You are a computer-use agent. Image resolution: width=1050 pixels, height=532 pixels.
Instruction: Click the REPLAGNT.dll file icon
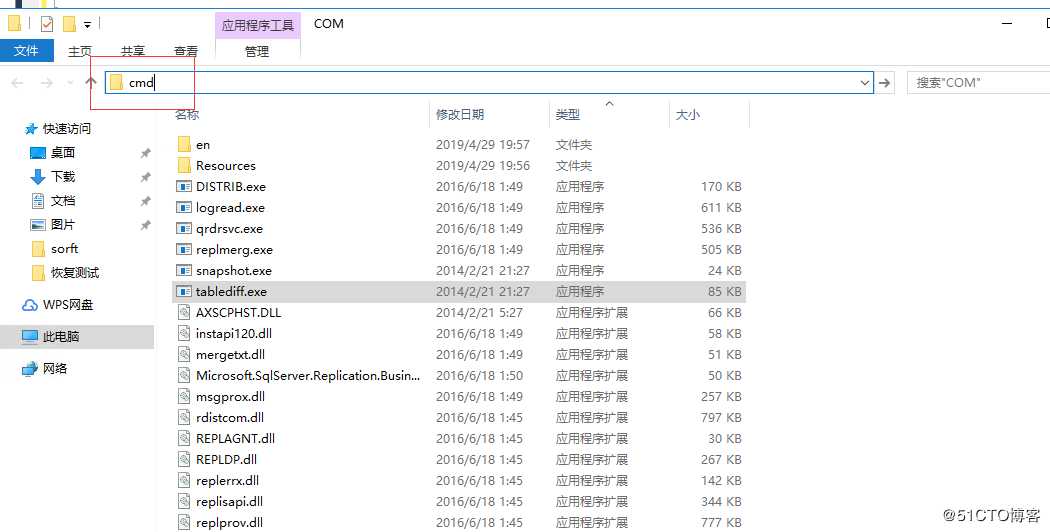pyautogui.click(x=184, y=438)
